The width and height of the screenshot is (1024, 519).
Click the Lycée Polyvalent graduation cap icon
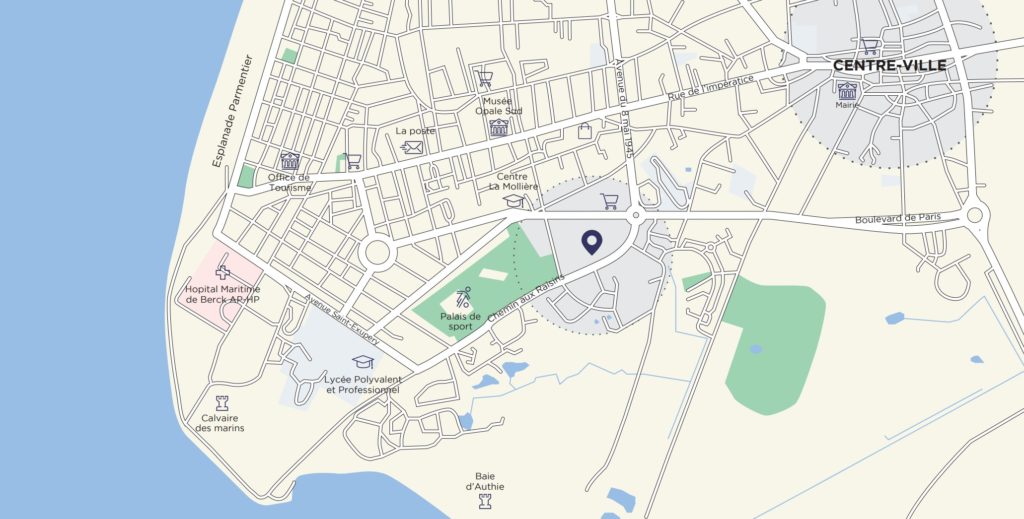click(x=362, y=362)
